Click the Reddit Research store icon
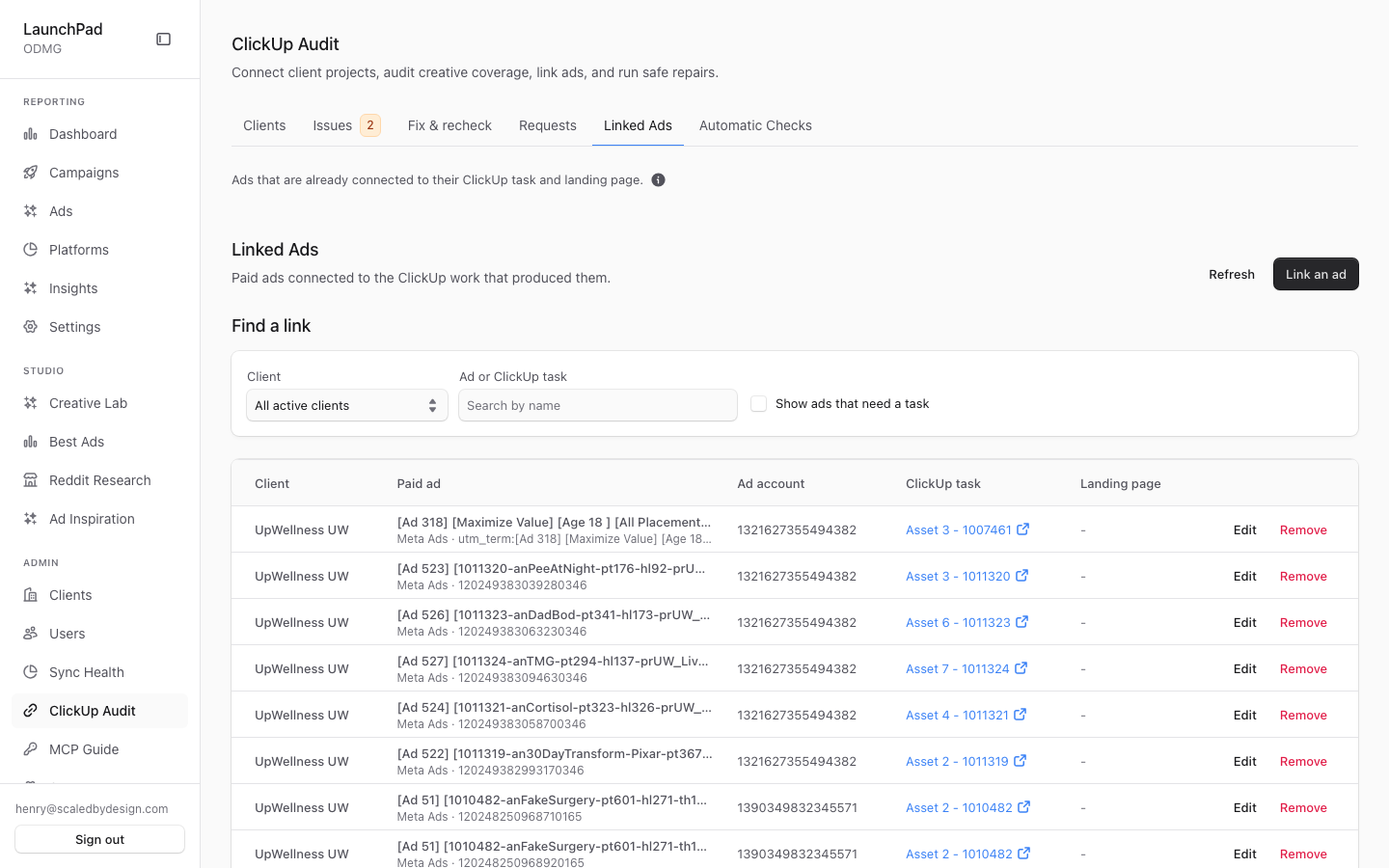The height and width of the screenshot is (868, 1389). tap(31, 480)
